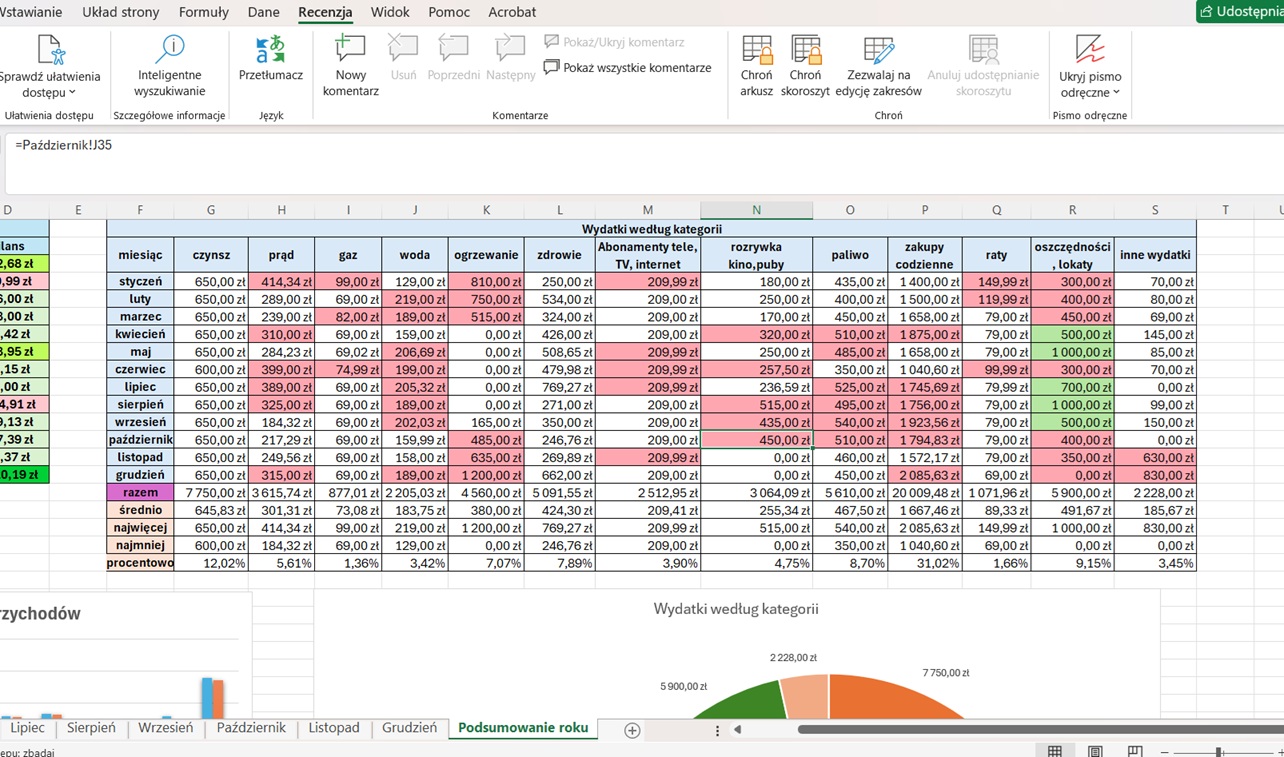Open Zezwalaj na edycję zakresów
Viewport: 1284px width, 757px height.
pos(878,66)
